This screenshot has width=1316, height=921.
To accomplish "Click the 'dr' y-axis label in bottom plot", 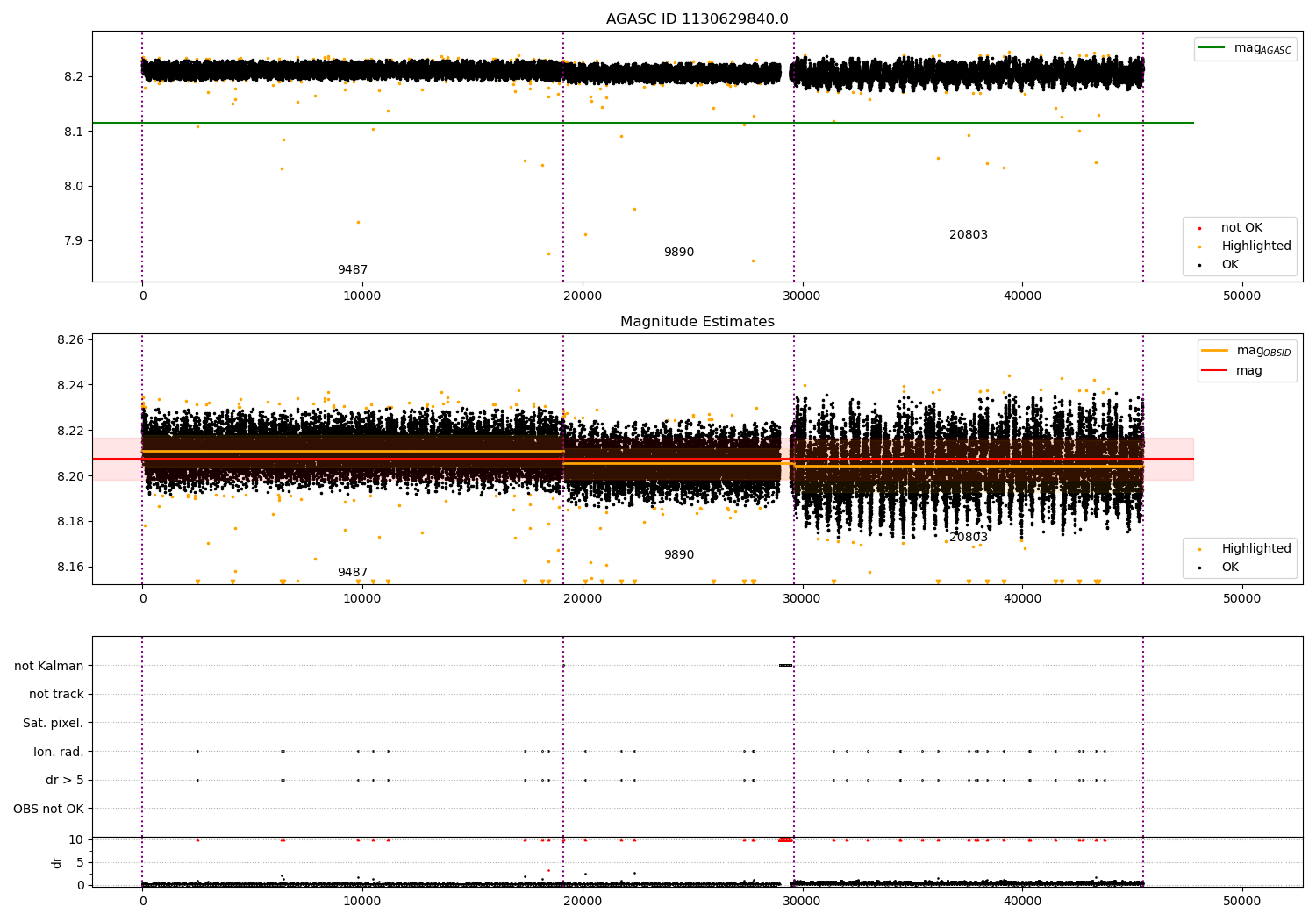I will [x=57, y=862].
